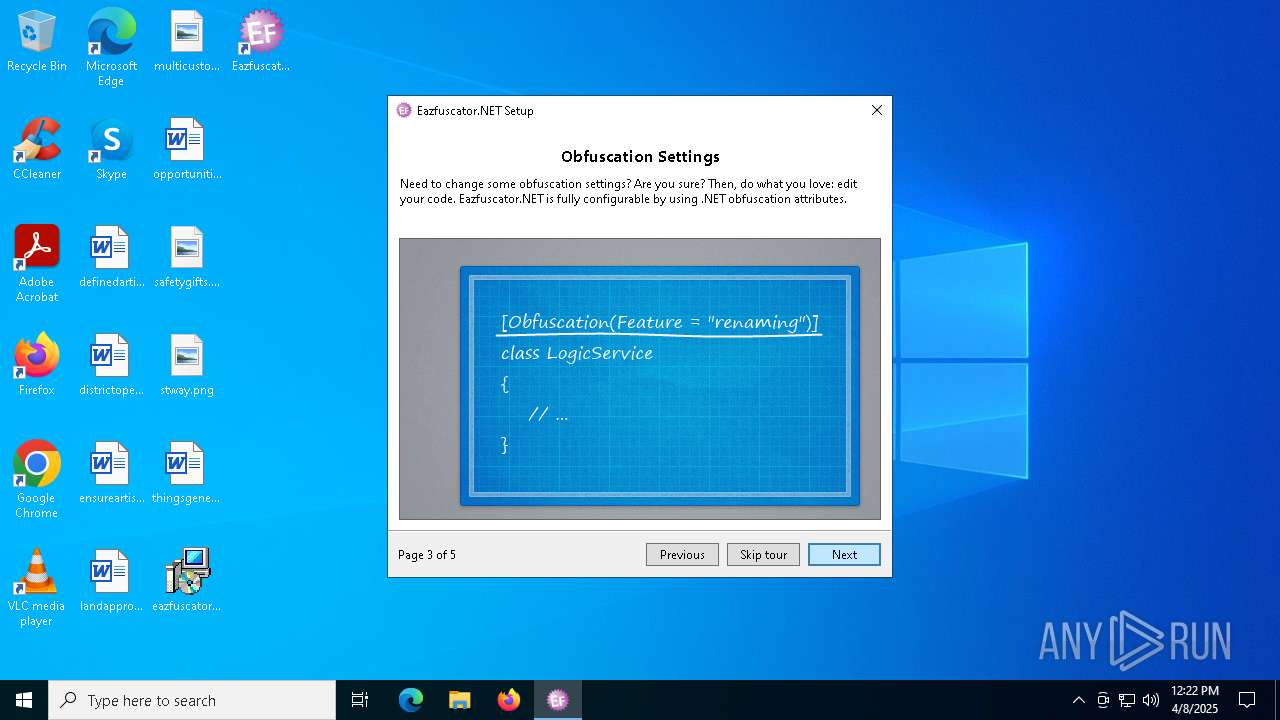Select the landappro... Word document
The image size is (1280, 720).
[x=111, y=581]
